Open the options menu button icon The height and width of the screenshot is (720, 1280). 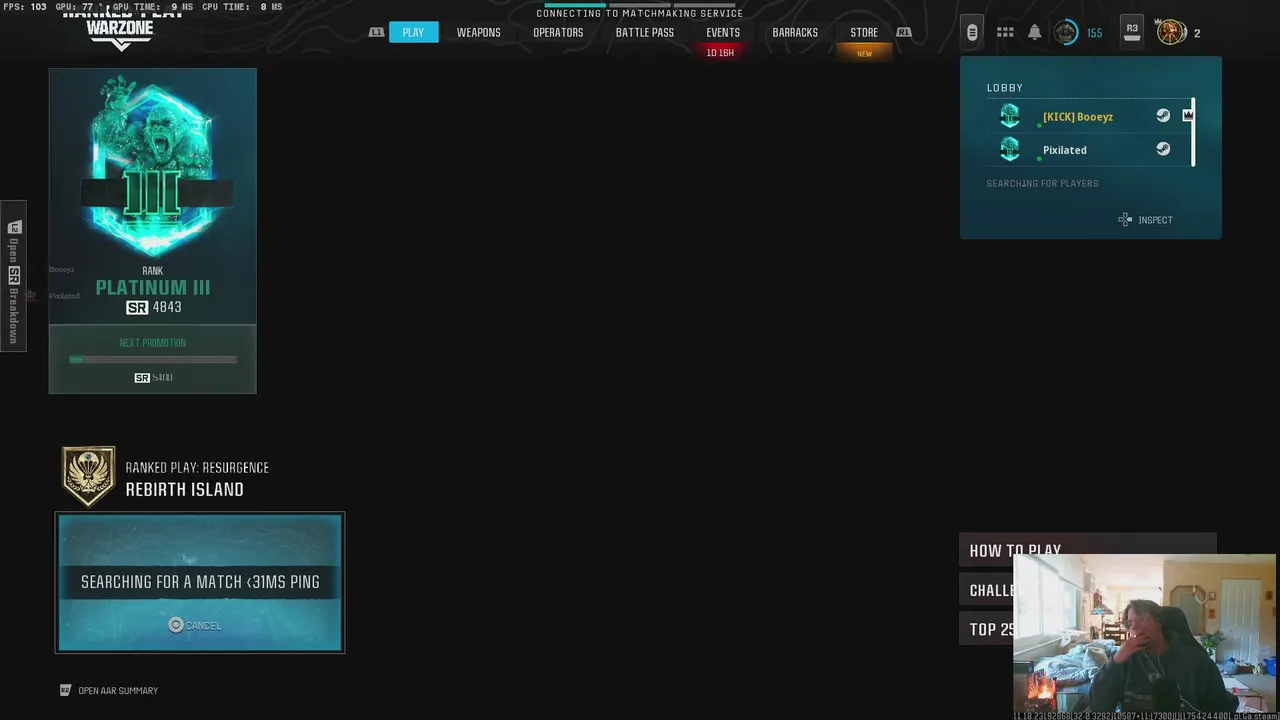(972, 32)
